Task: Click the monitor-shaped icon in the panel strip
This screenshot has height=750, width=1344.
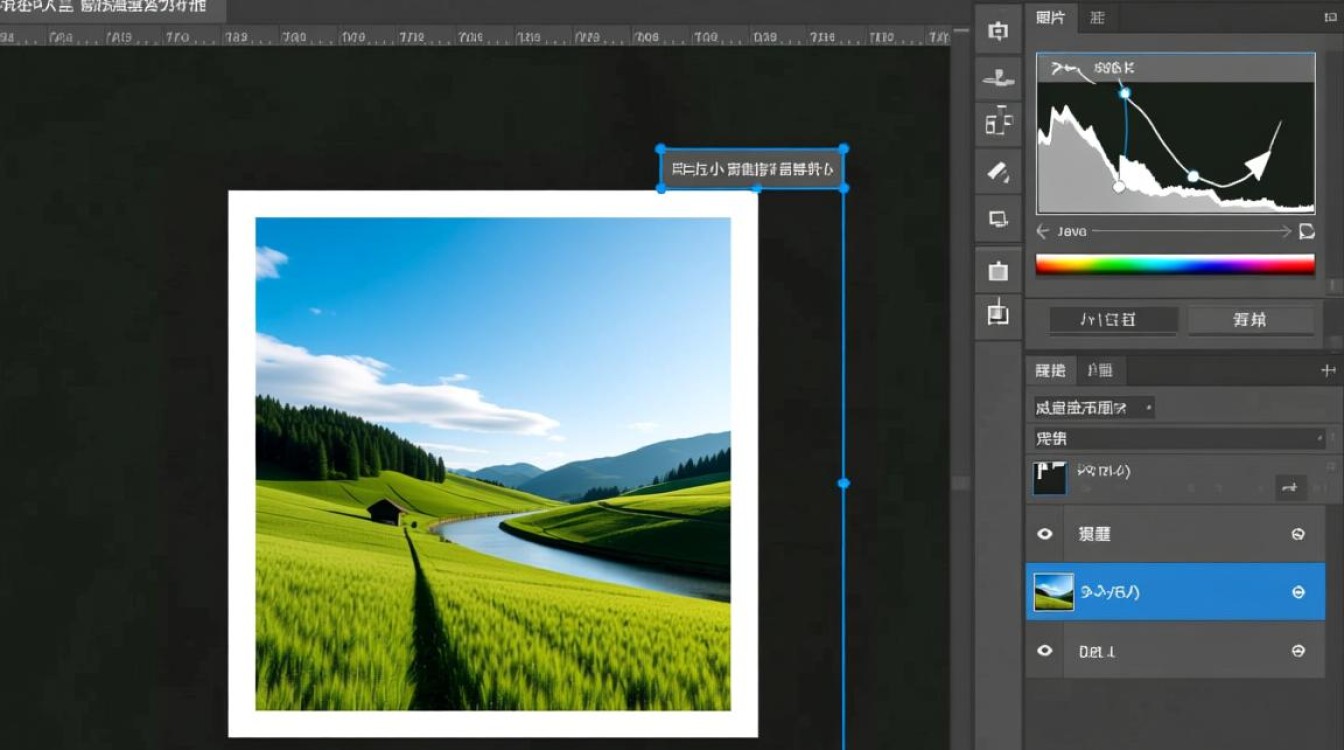Action: pyautogui.click(x=997, y=218)
